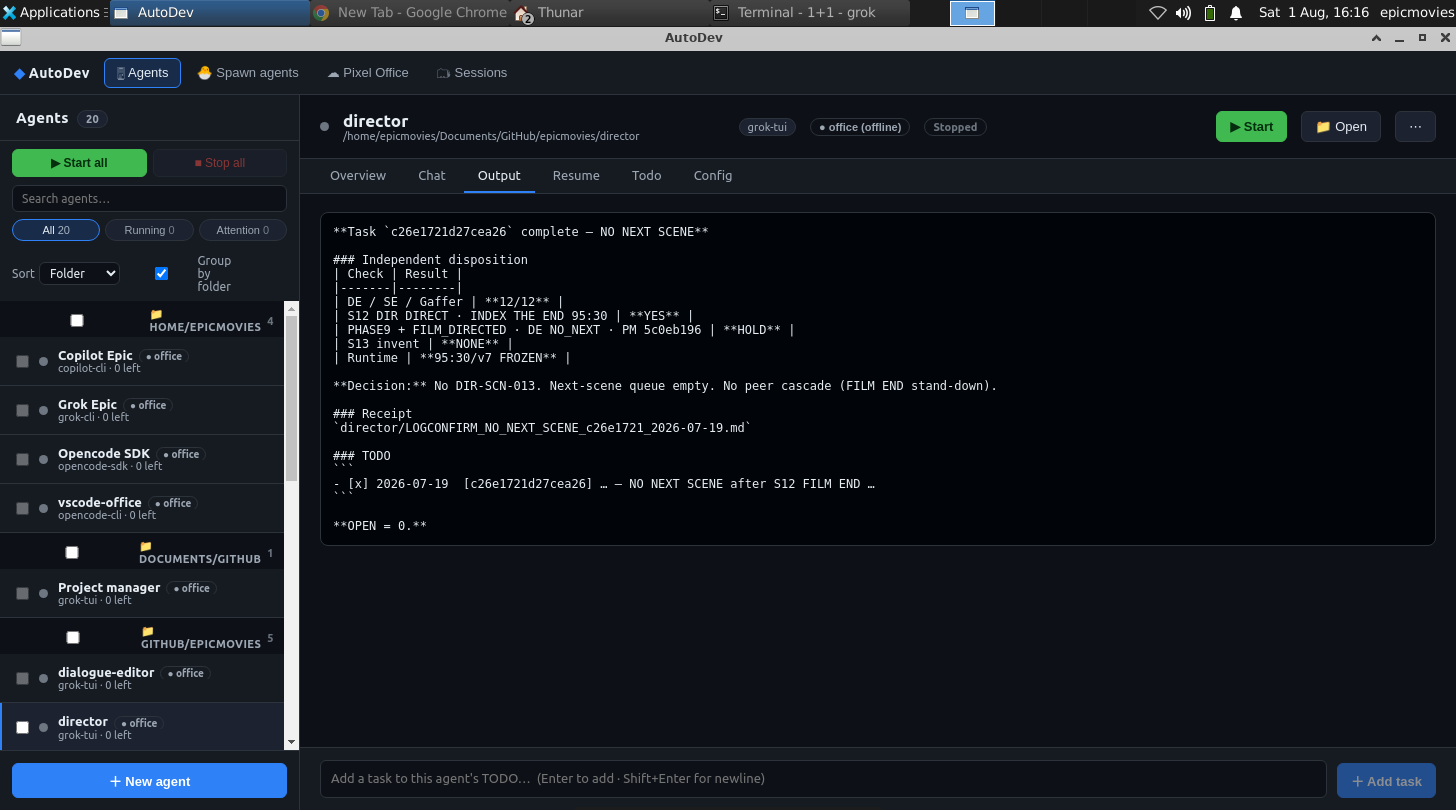Open the Config tab
The image size is (1456, 810).
tap(713, 175)
